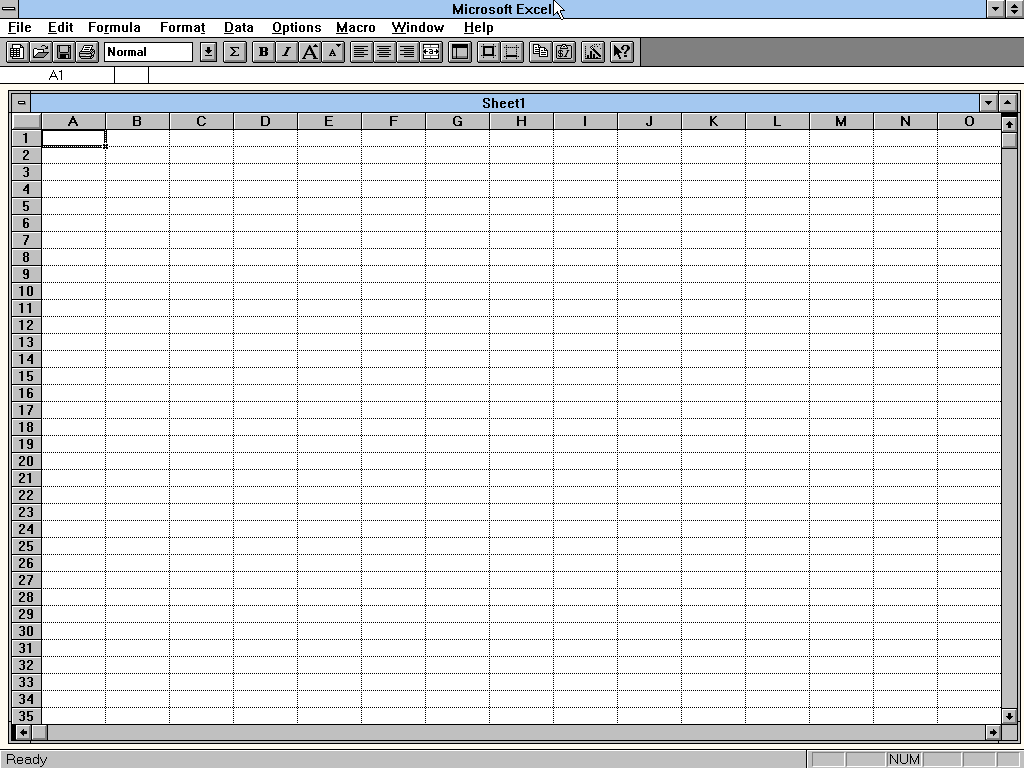Select column D header

[x=265, y=121]
